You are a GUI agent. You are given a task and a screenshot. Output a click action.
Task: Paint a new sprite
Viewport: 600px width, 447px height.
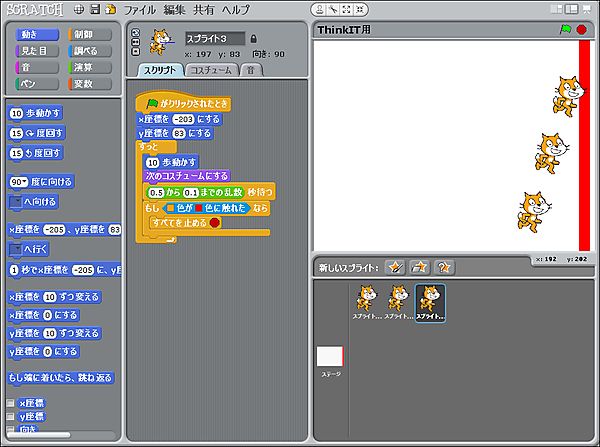tap(395, 267)
